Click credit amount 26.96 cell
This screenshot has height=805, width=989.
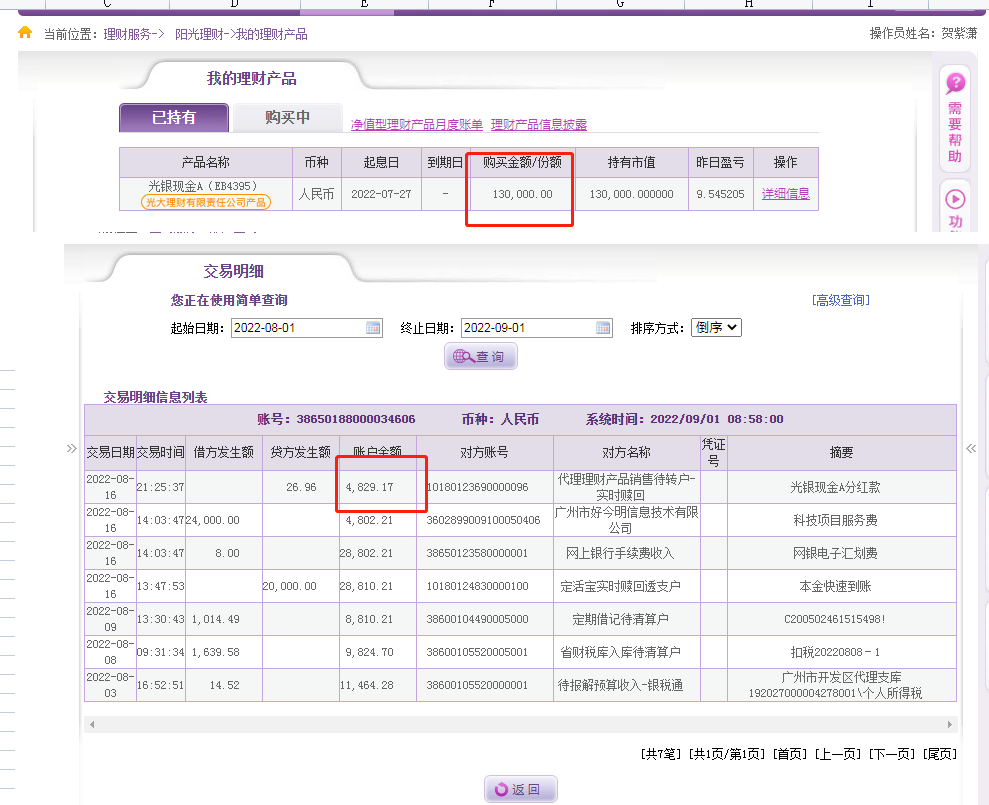(301, 487)
